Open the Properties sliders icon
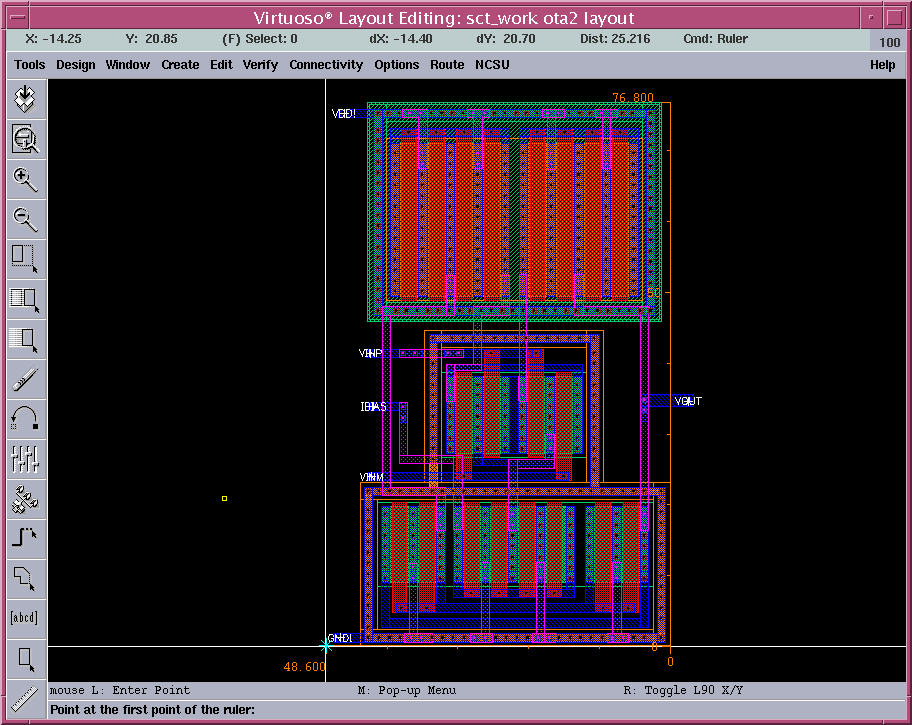912x725 pixels. coord(26,460)
